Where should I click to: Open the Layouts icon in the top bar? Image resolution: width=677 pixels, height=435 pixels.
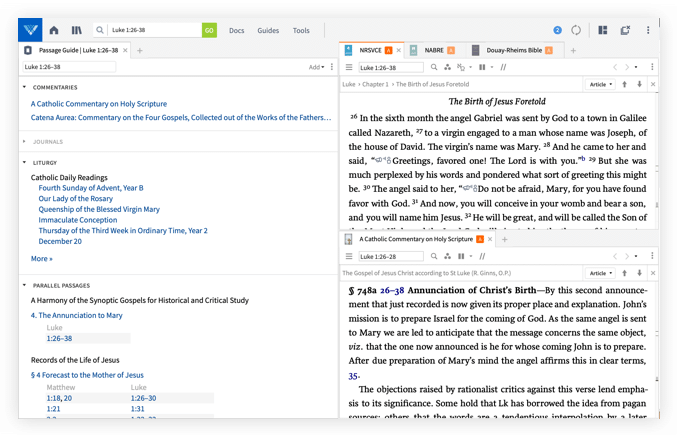pyautogui.click(x=602, y=31)
